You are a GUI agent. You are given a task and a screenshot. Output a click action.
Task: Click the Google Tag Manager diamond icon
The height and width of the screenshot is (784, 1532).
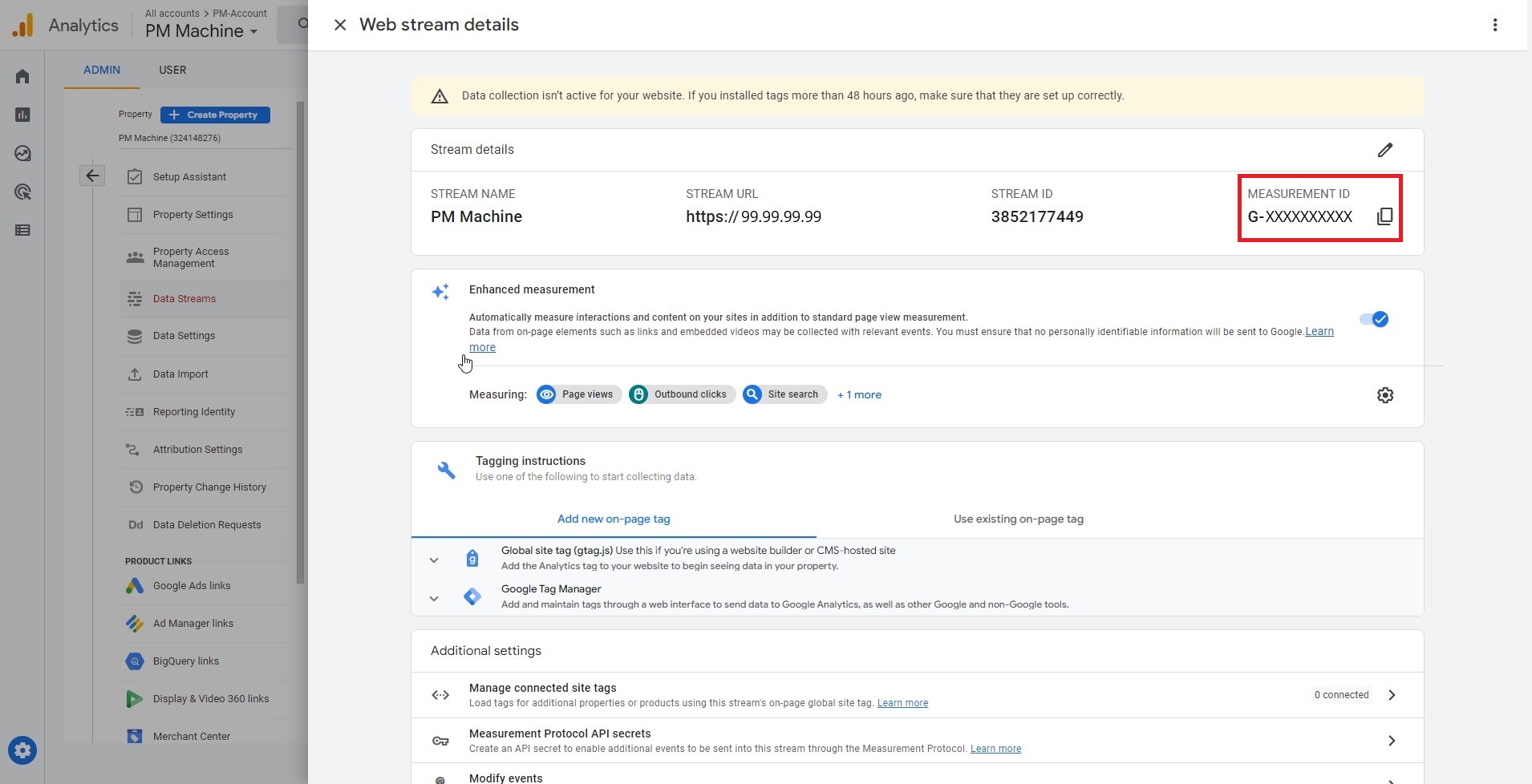472,596
